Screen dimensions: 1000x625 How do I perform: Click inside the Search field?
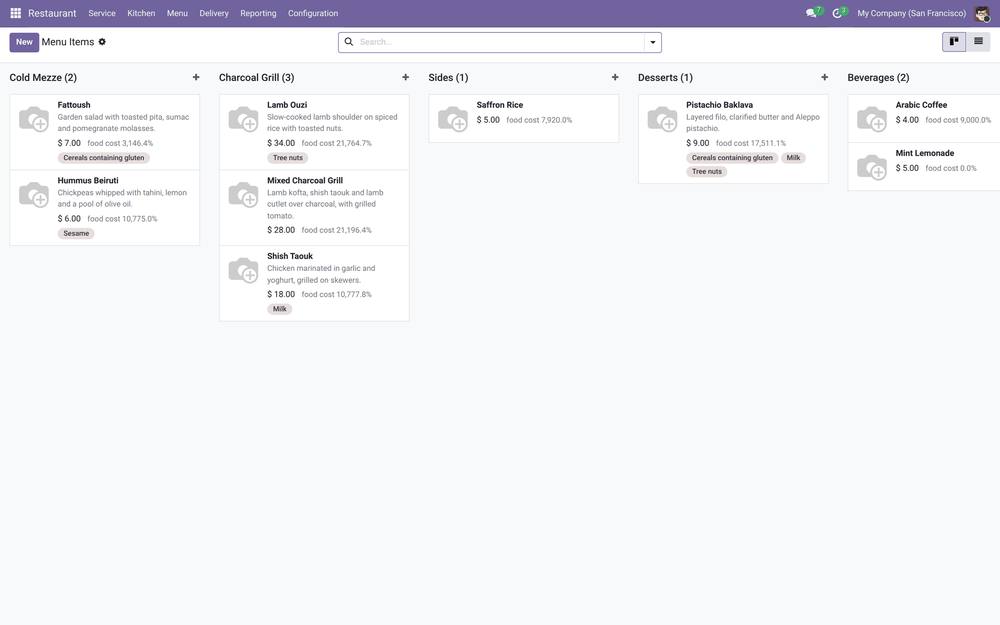click(501, 42)
